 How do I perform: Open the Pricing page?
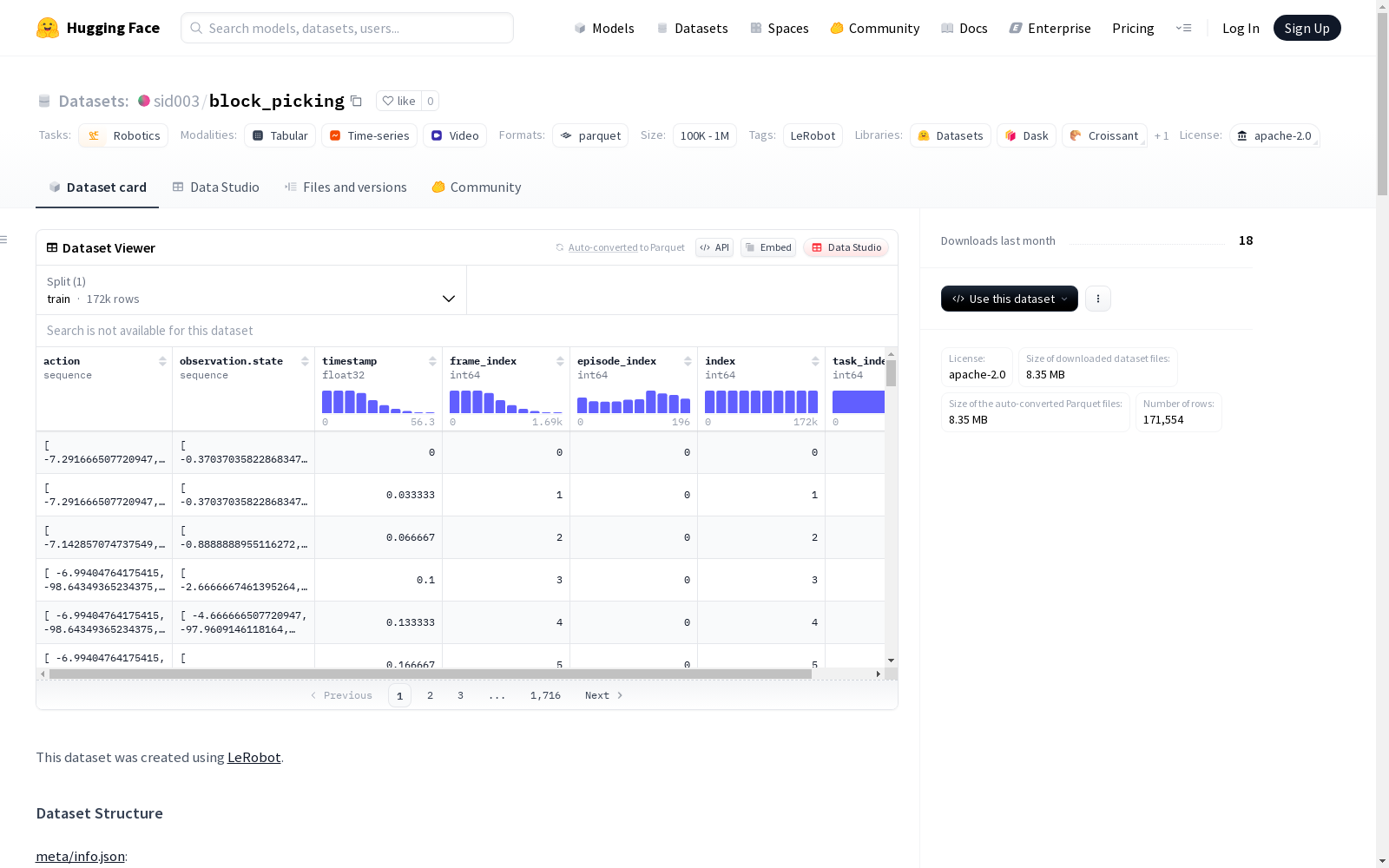click(x=1133, y=28)
